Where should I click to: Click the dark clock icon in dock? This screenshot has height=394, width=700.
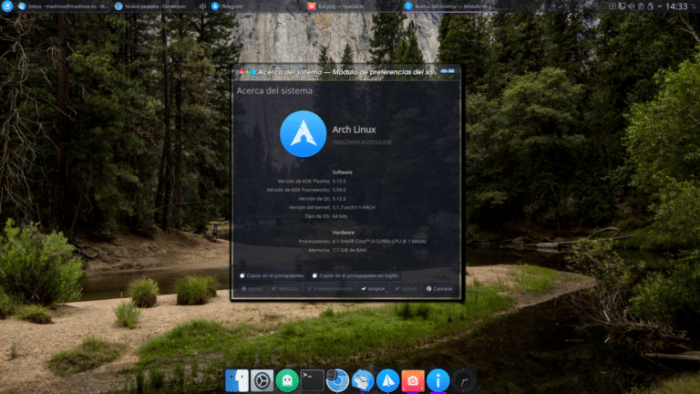coord(463,381)
